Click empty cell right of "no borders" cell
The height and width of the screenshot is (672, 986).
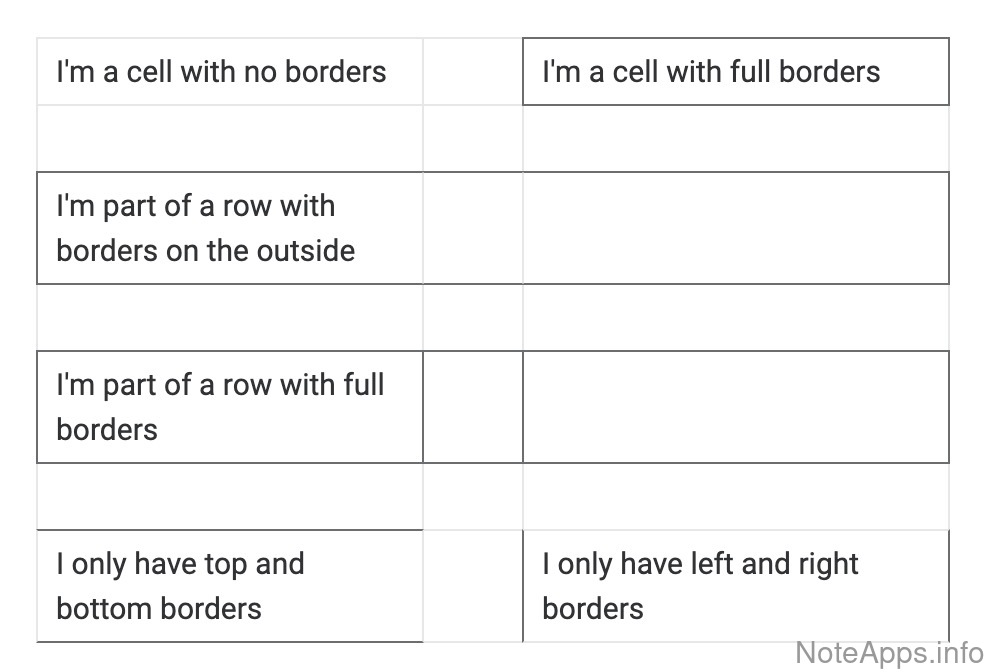(473, 72)
